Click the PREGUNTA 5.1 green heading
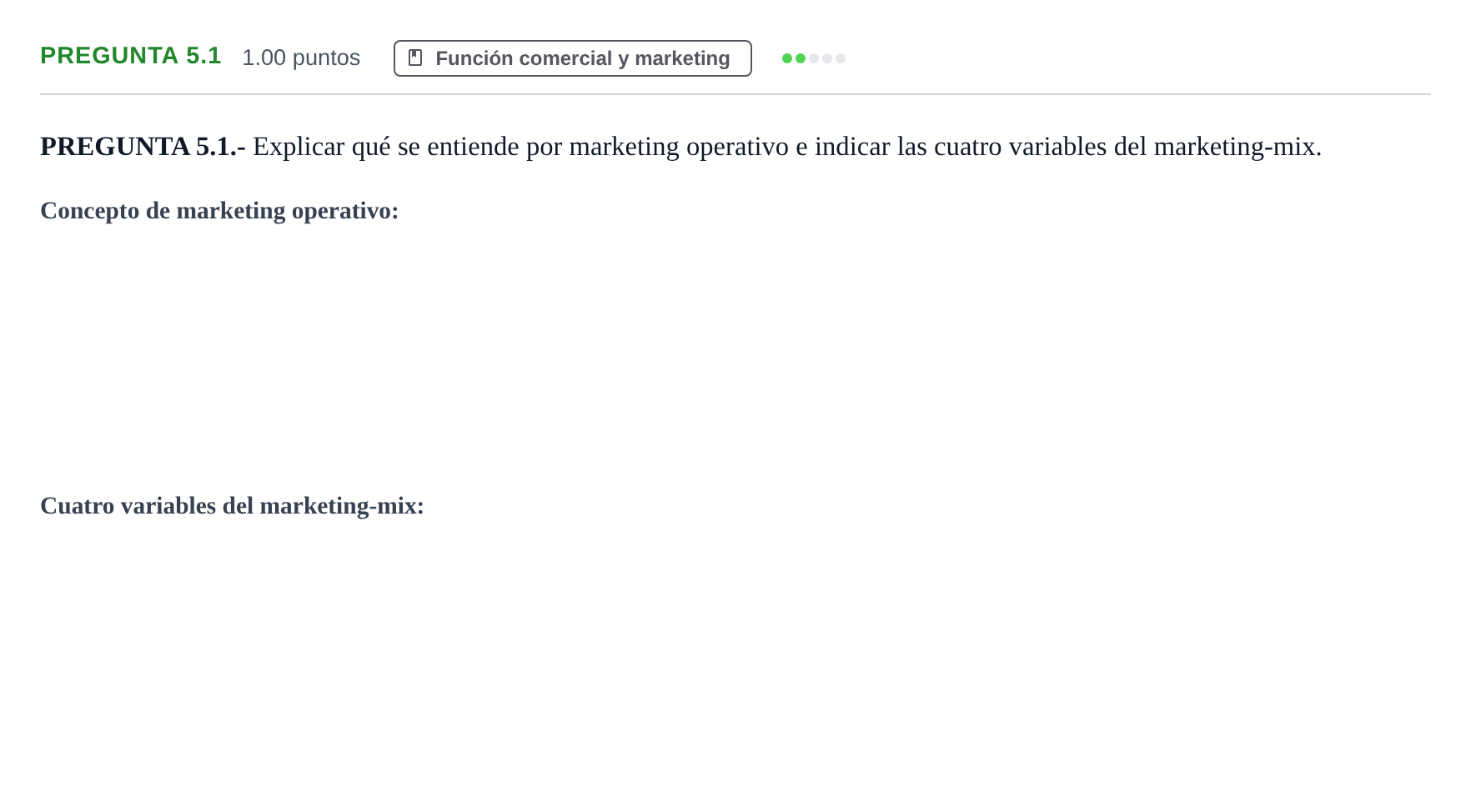The width and height of the screenshot is (1471, 812). tap(131, 56)
